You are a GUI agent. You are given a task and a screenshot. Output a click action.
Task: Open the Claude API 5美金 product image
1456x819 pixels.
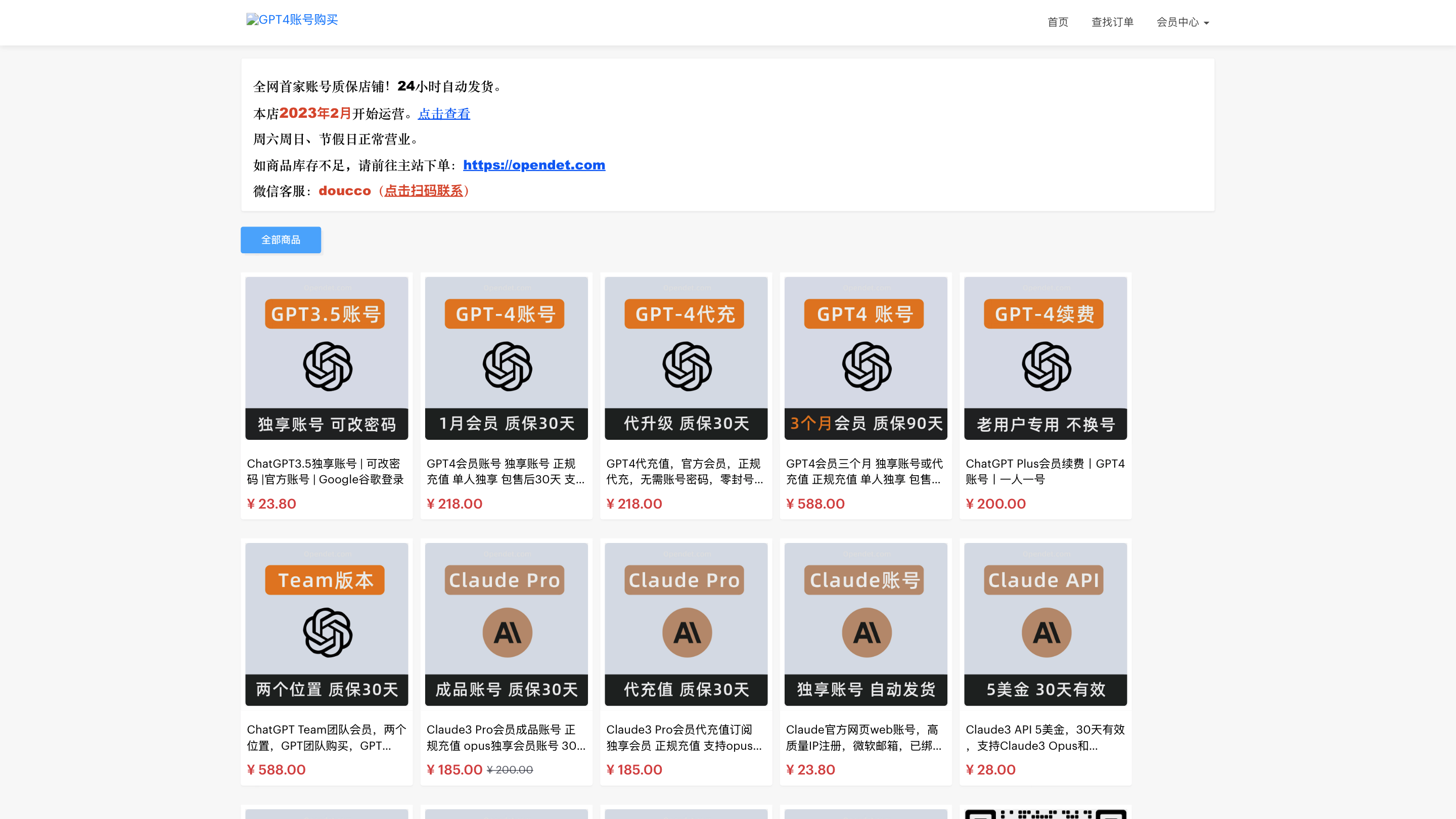[1045, 624]
